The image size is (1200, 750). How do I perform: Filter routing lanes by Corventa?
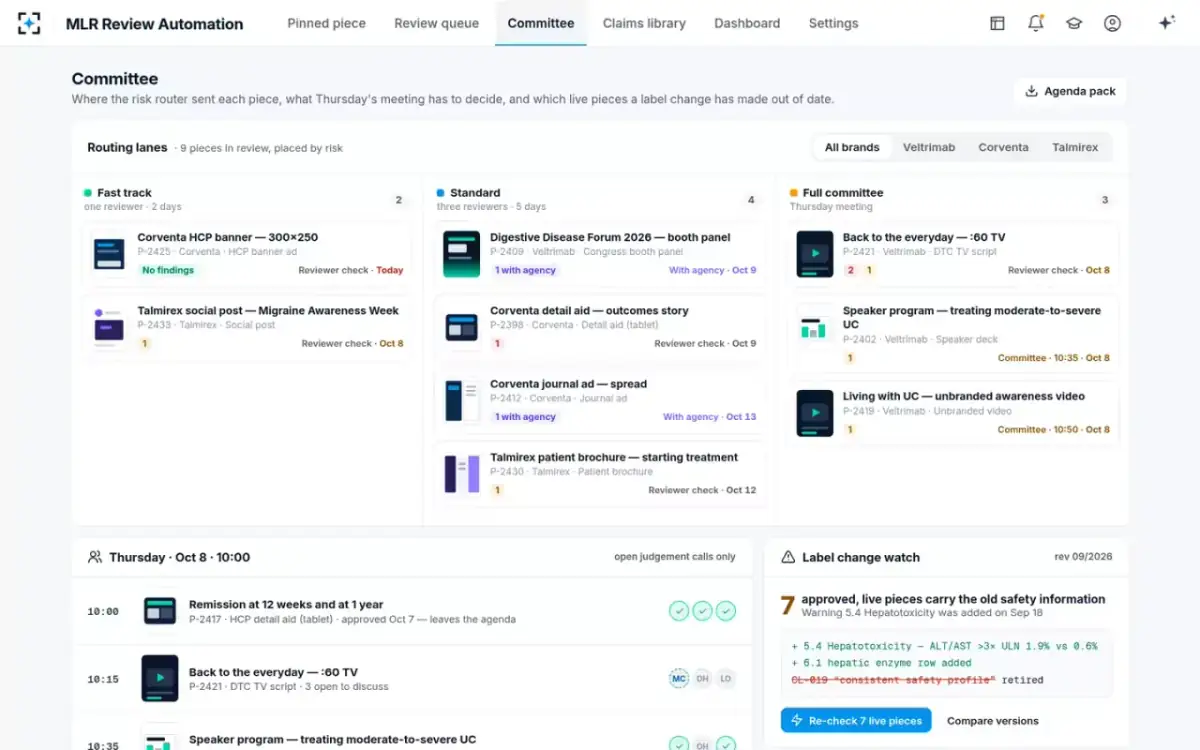[x=1003, y=147]
